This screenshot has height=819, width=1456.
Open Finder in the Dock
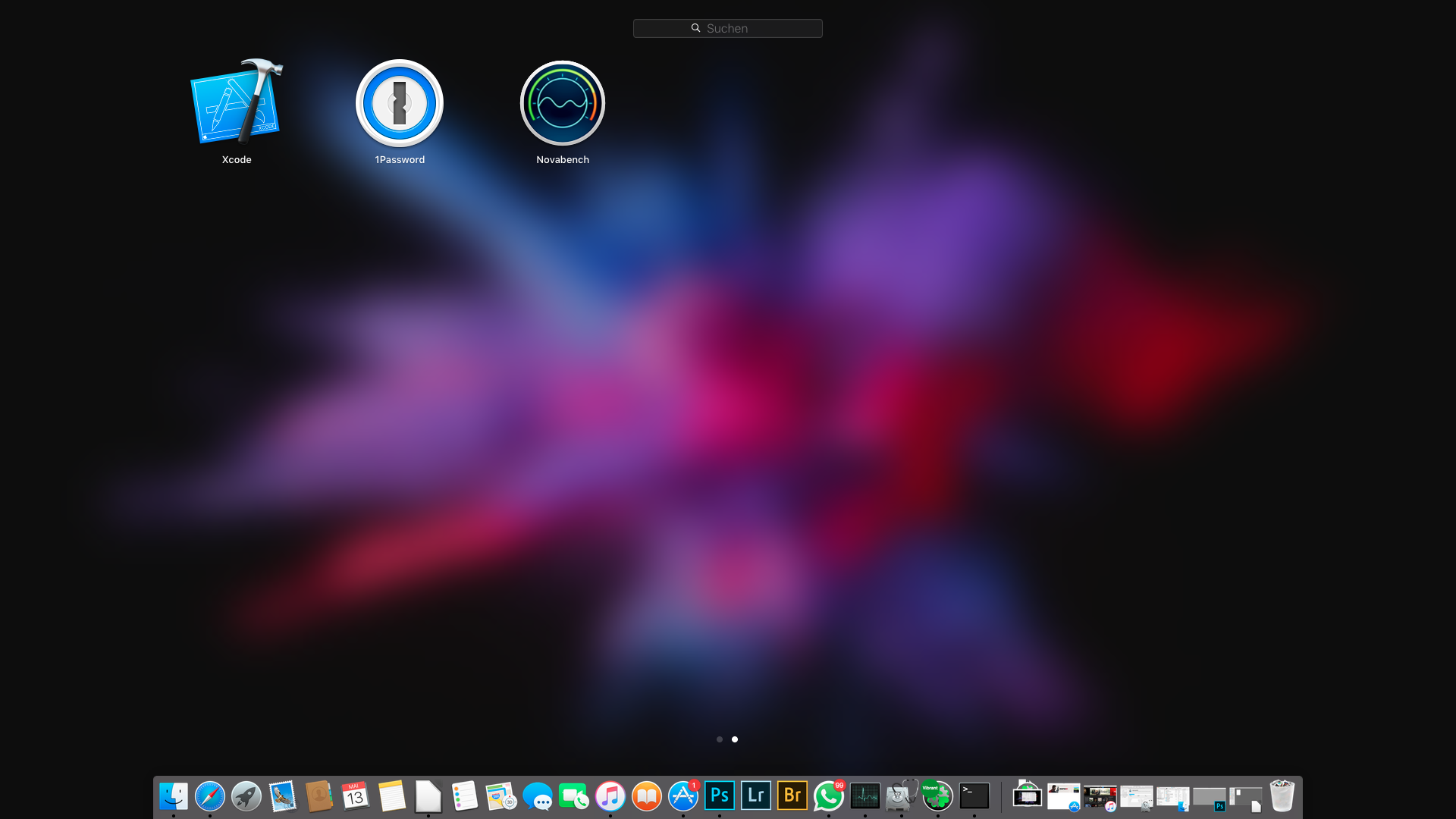coord(174,796)
